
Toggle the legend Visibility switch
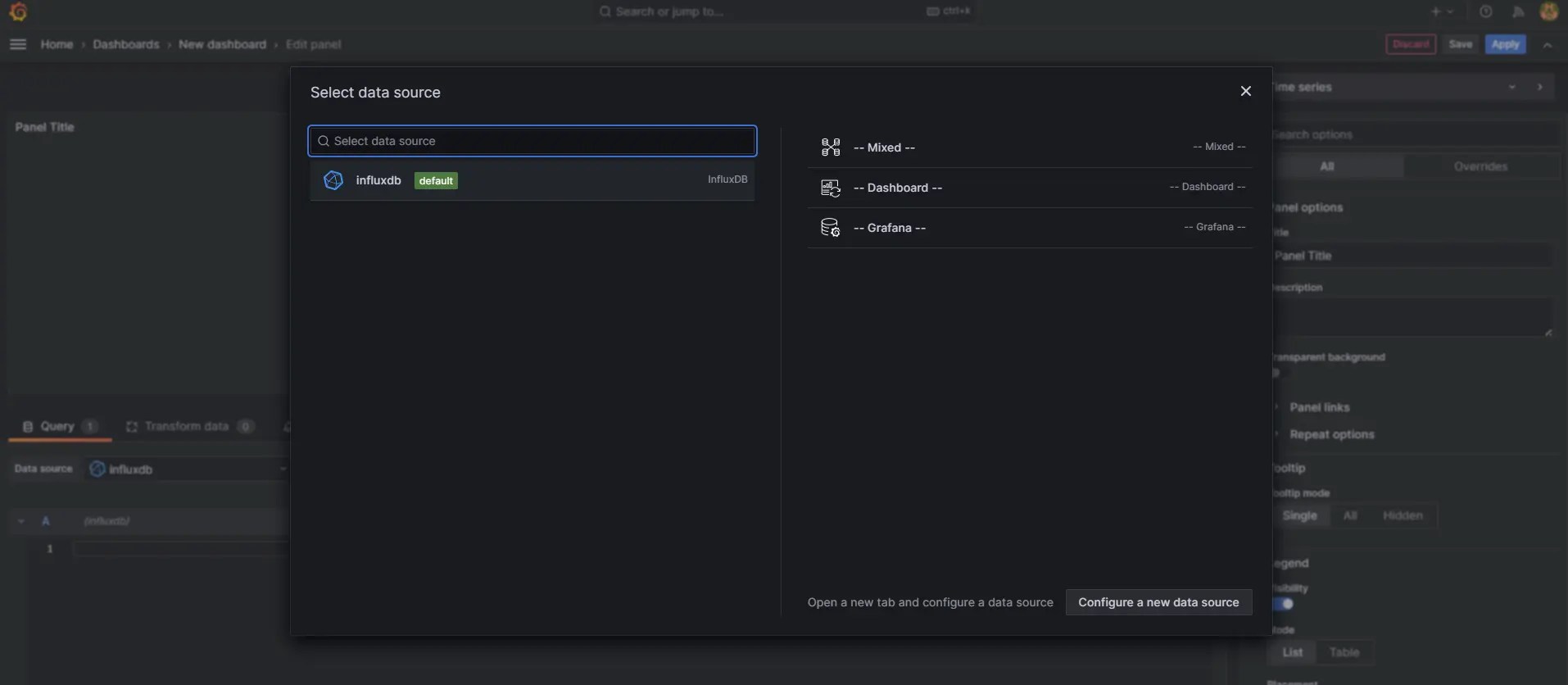[1284, 604]
